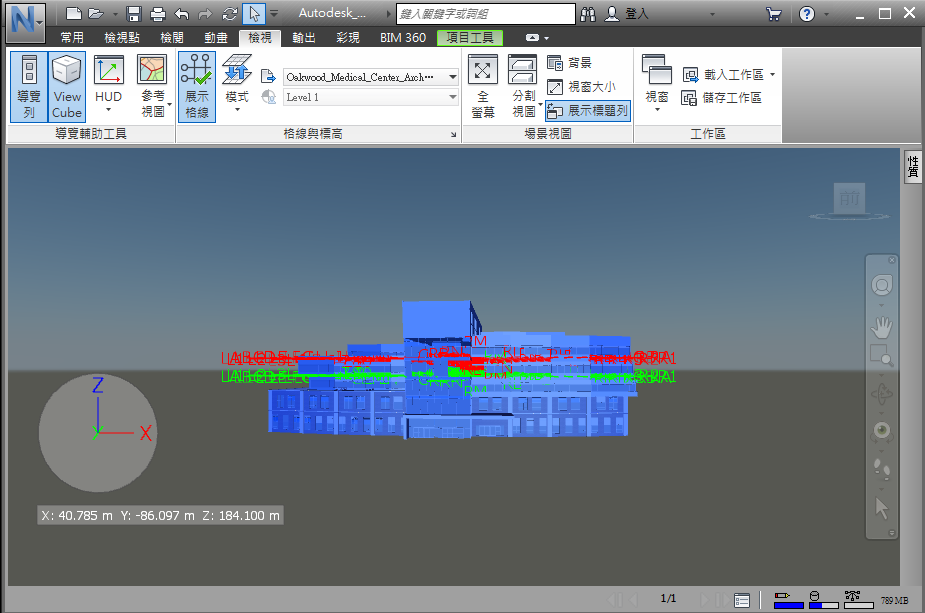Create a new file from quick access toolbar
925x613 pixels.
pyautogui.click(x=73, y=14)
